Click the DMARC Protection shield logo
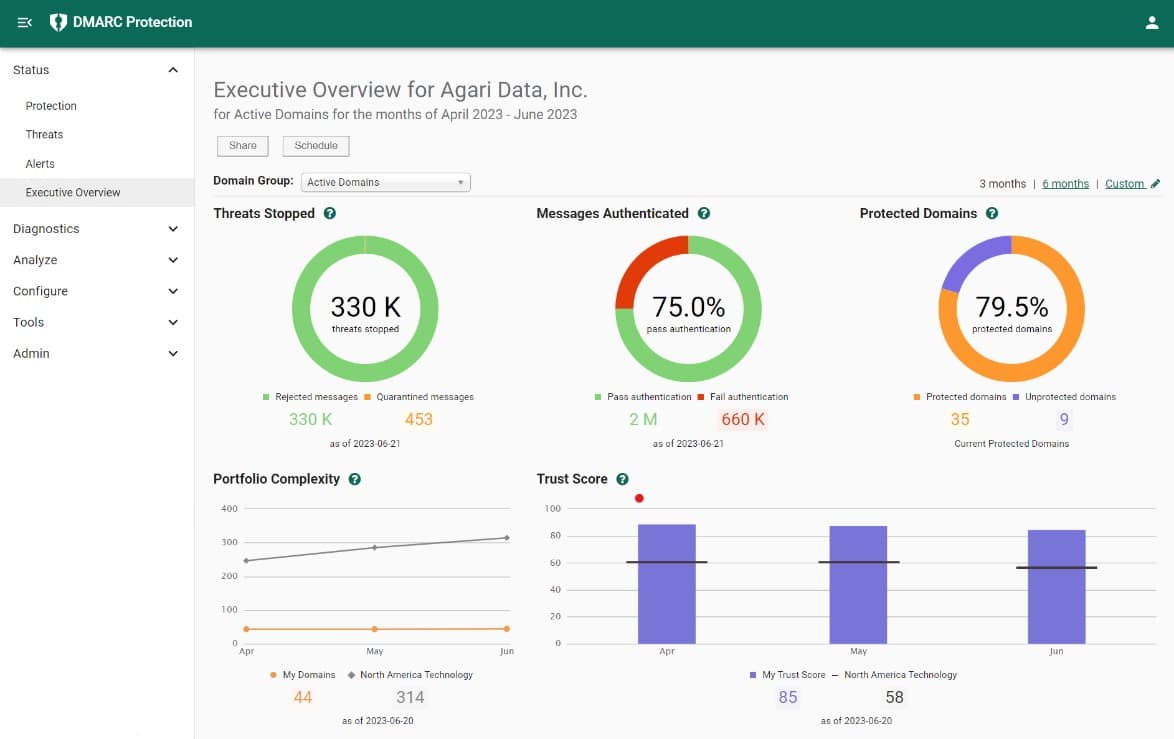The height and width of the screenshot is (739, 1174). coord(58,22)
